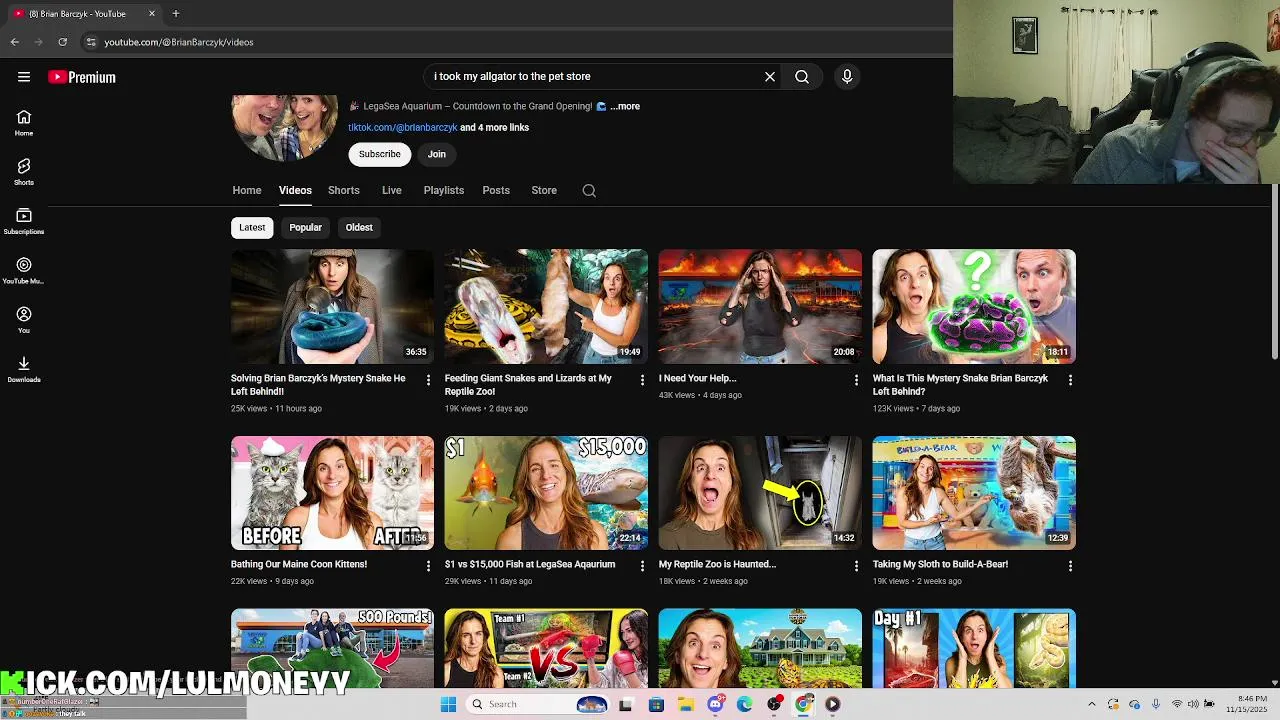Viewport: 1280px width, 720px height.
Task: Open the YouTube guide hamburger menu
Action: click(x=24, y=77)
